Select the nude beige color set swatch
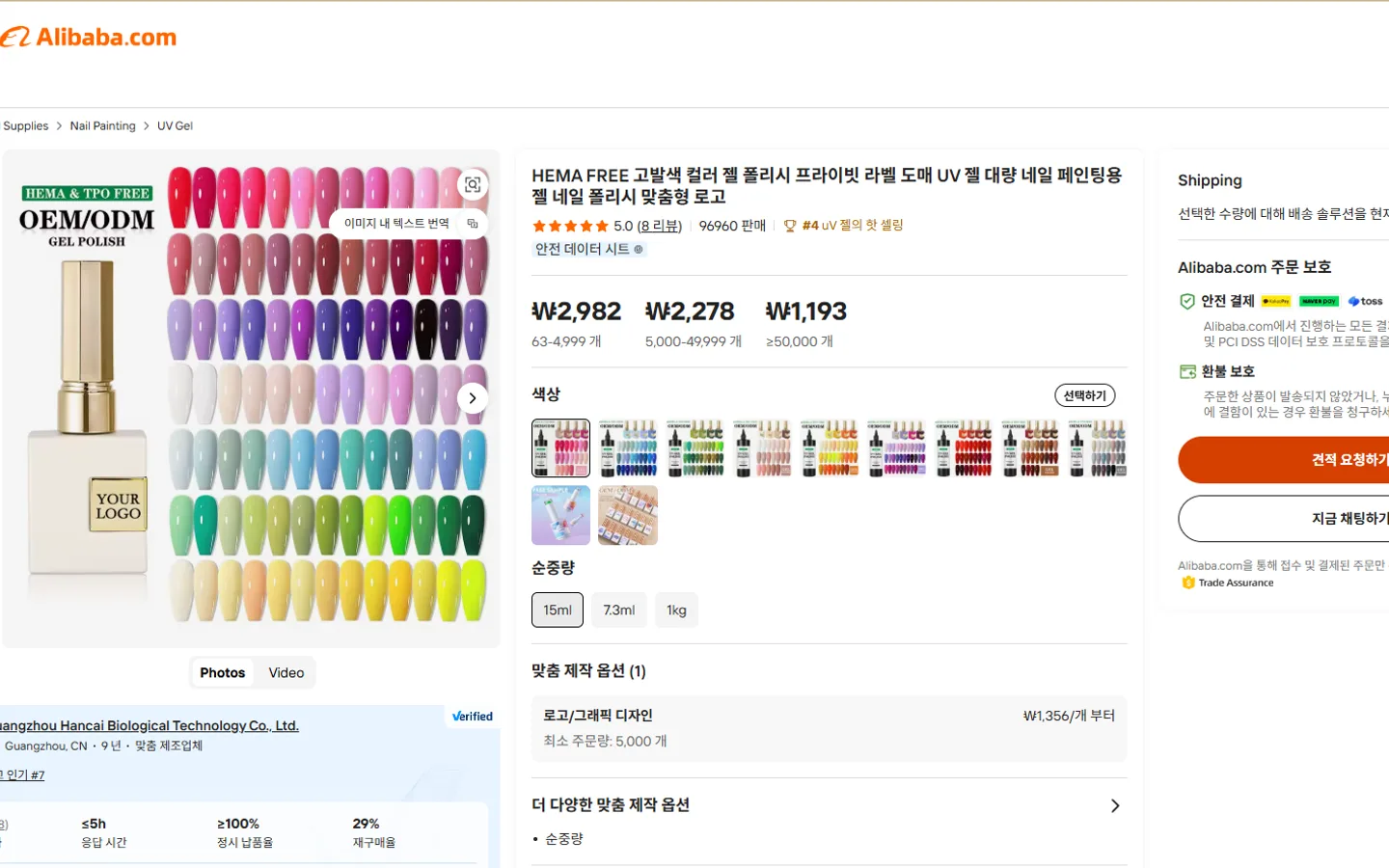Viewport: 1389px width, 868px height. click(762, 448)
